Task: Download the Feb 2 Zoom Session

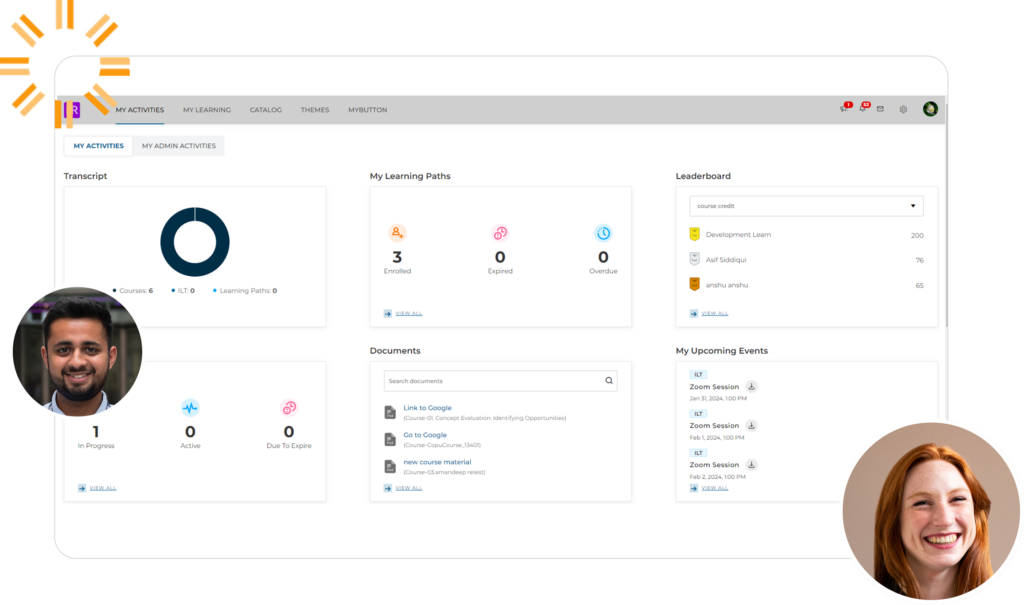Action: coord(752,465)
